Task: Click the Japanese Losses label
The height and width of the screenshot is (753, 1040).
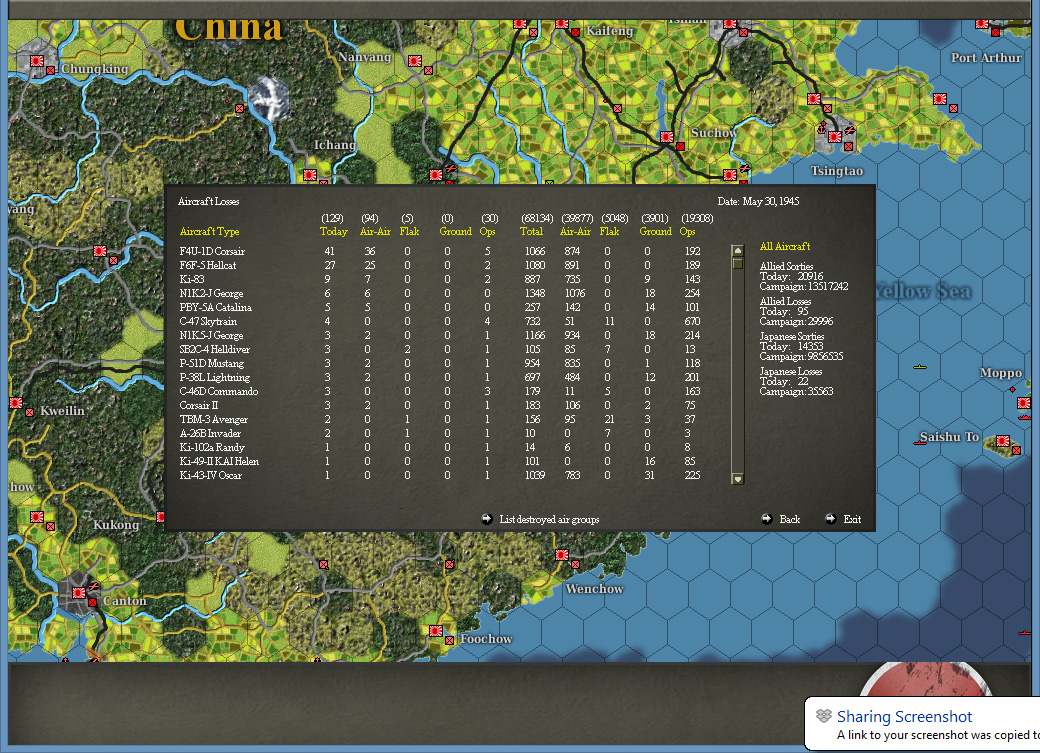Action: (x=791, y=372)
